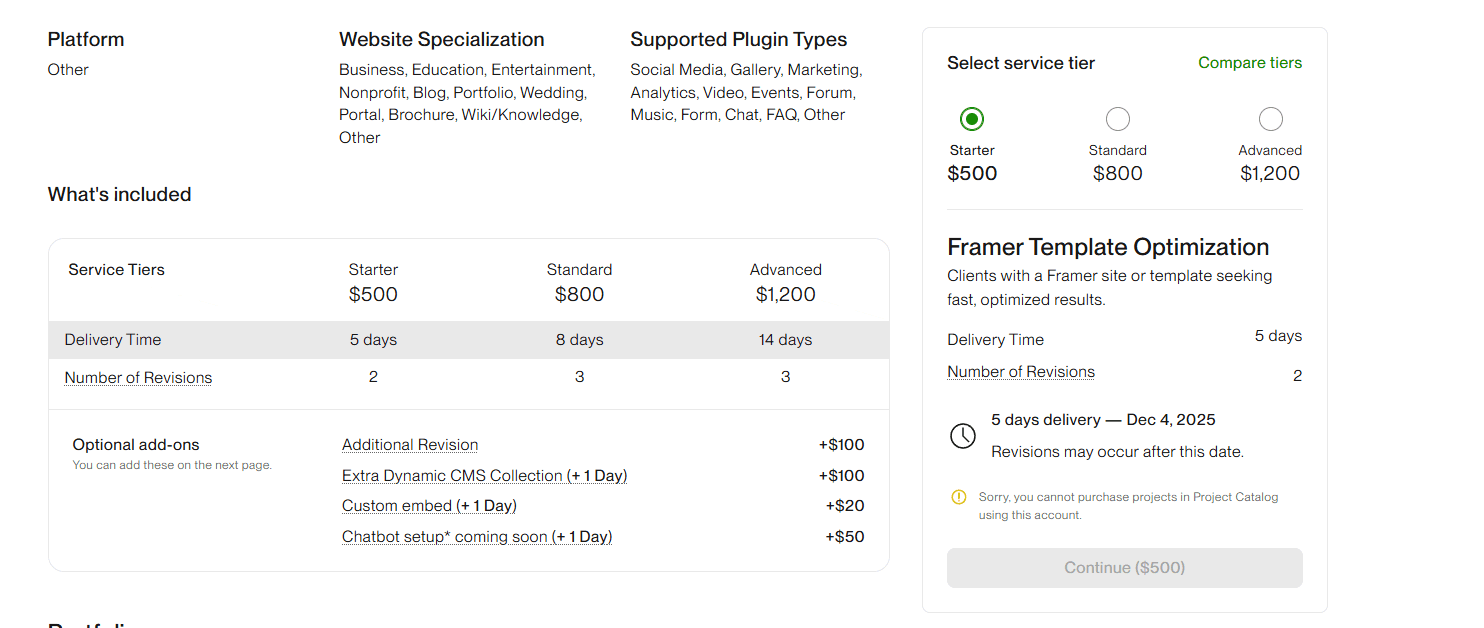Viewport: 1484px width, 628px height.
Task: Click the Framer Template Optimization heading
Action: [x=1107, y=247]
